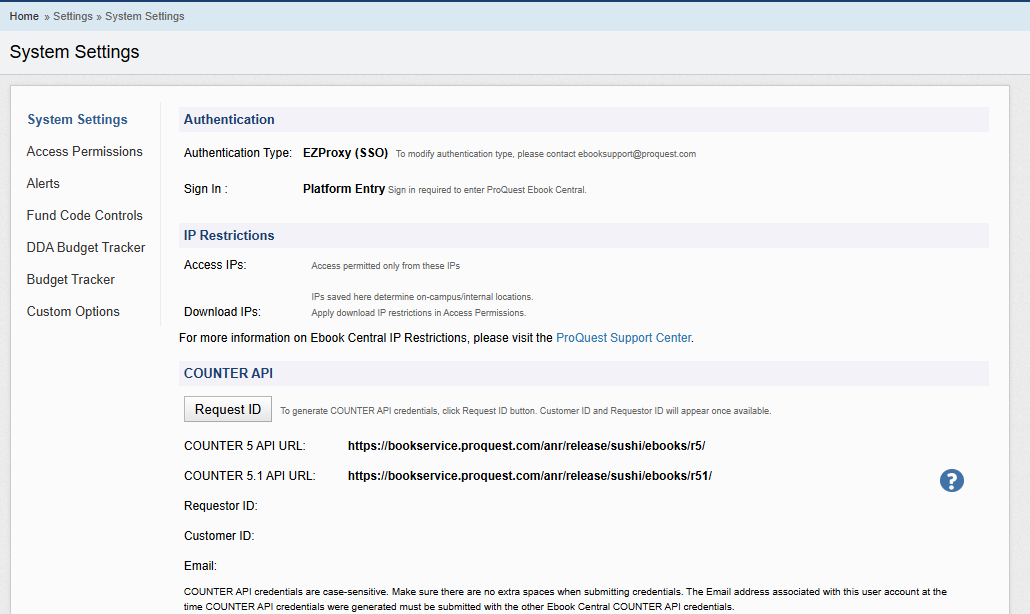Click 'Access permitted only from these IPs' note
Screen dimensions: 1030x614
(386, 266)
